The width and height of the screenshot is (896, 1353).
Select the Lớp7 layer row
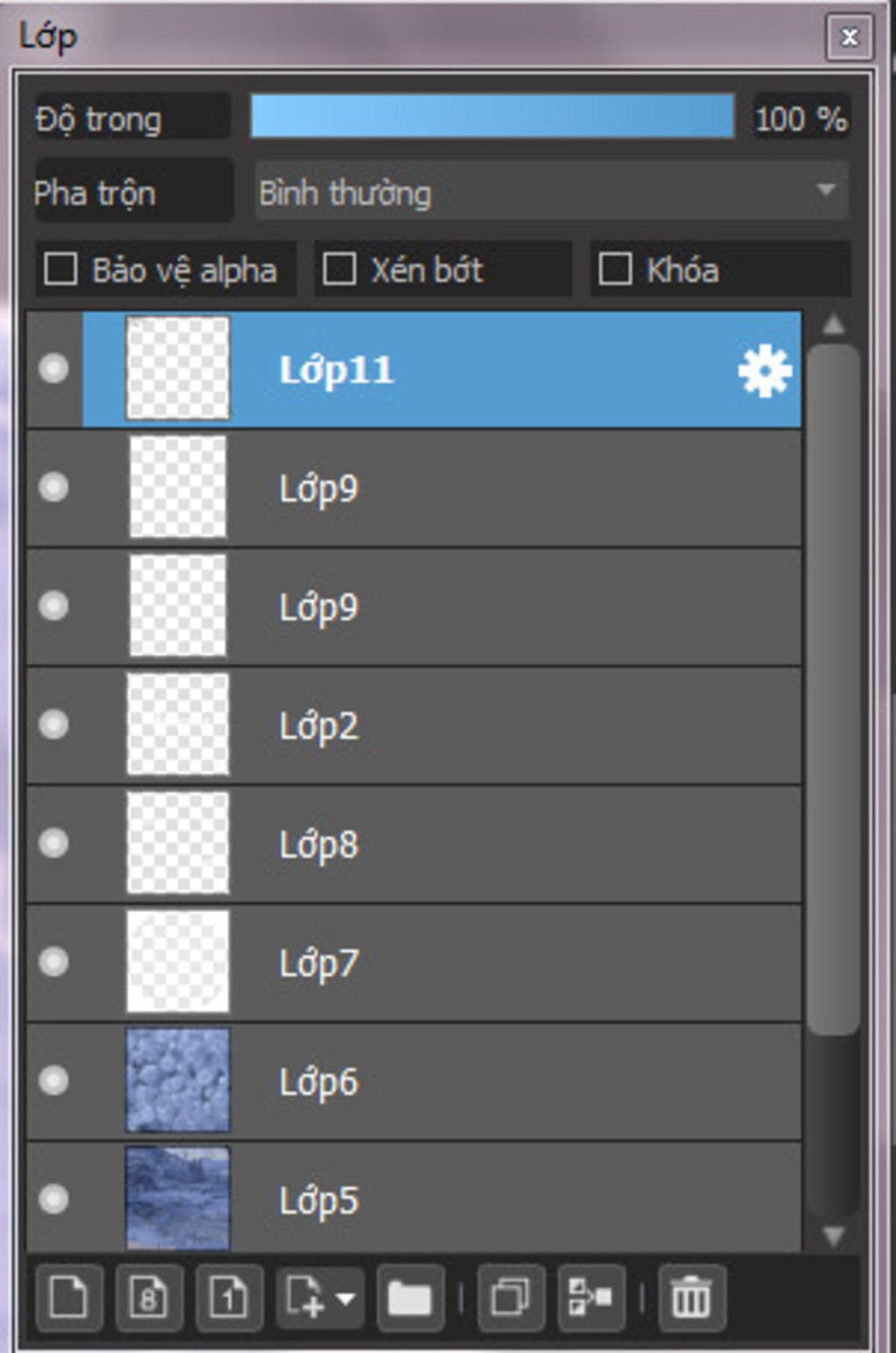[x=414, y=963]
